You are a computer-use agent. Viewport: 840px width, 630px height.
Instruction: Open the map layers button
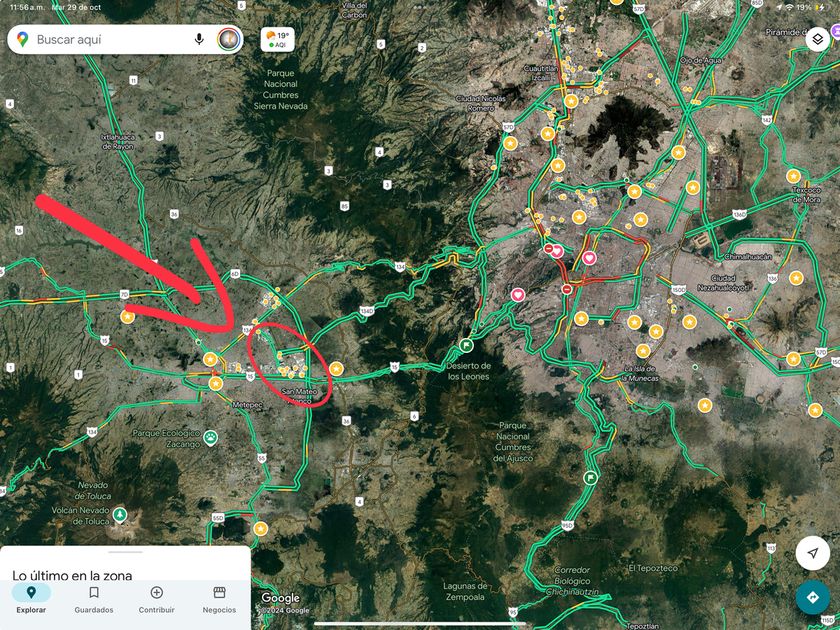[x=818, y=39]
